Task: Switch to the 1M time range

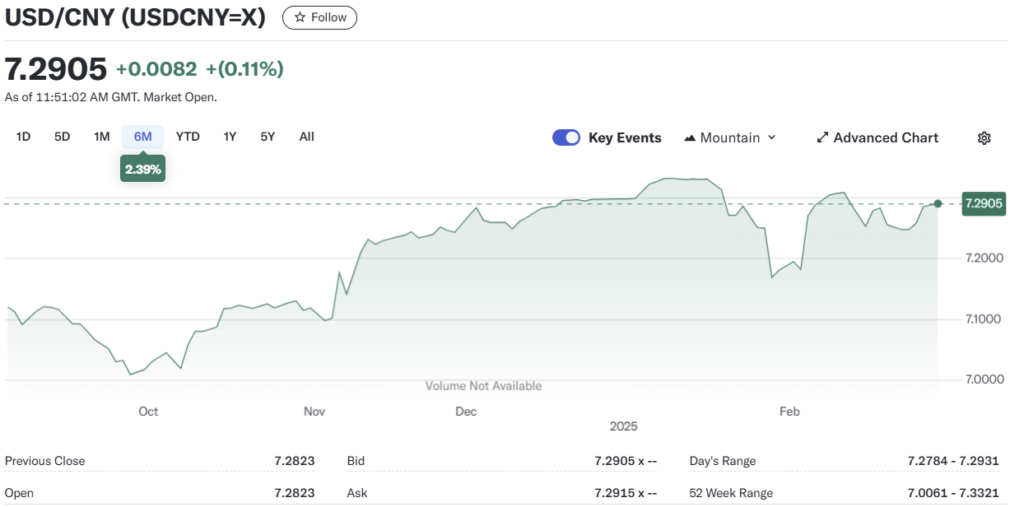Action: (x=102, y=137)
